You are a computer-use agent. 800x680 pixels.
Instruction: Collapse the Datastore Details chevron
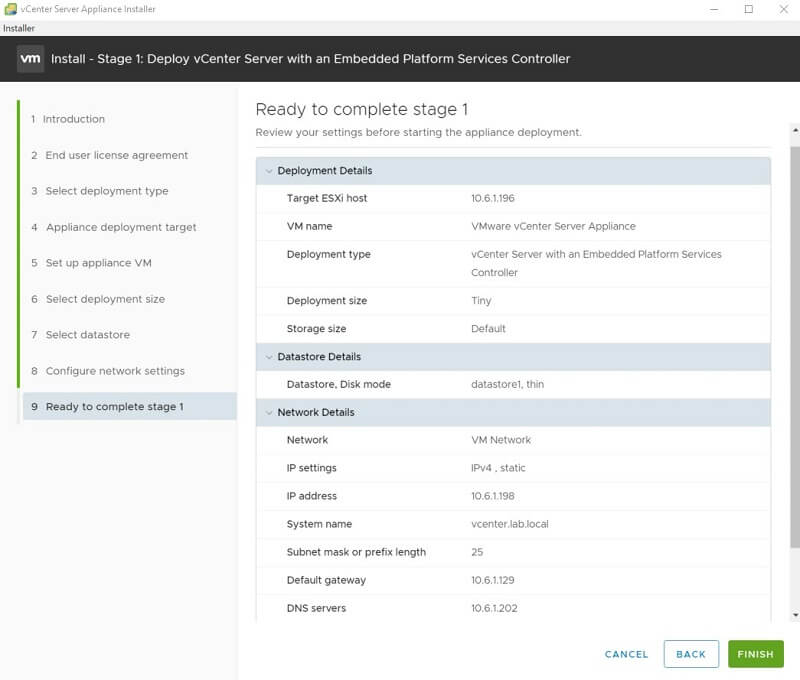coord(269,357)
